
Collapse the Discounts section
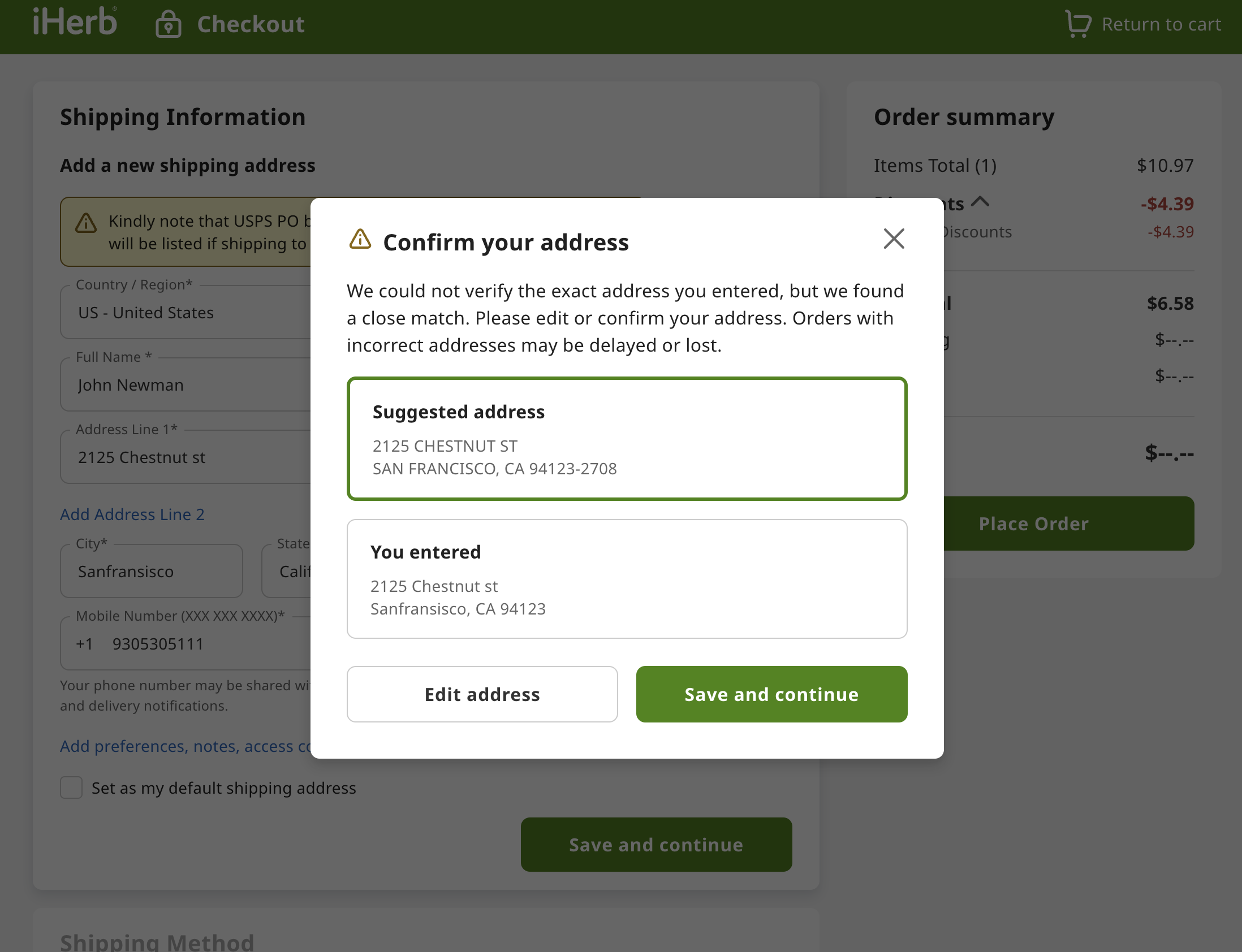click(x=980, y=202)
